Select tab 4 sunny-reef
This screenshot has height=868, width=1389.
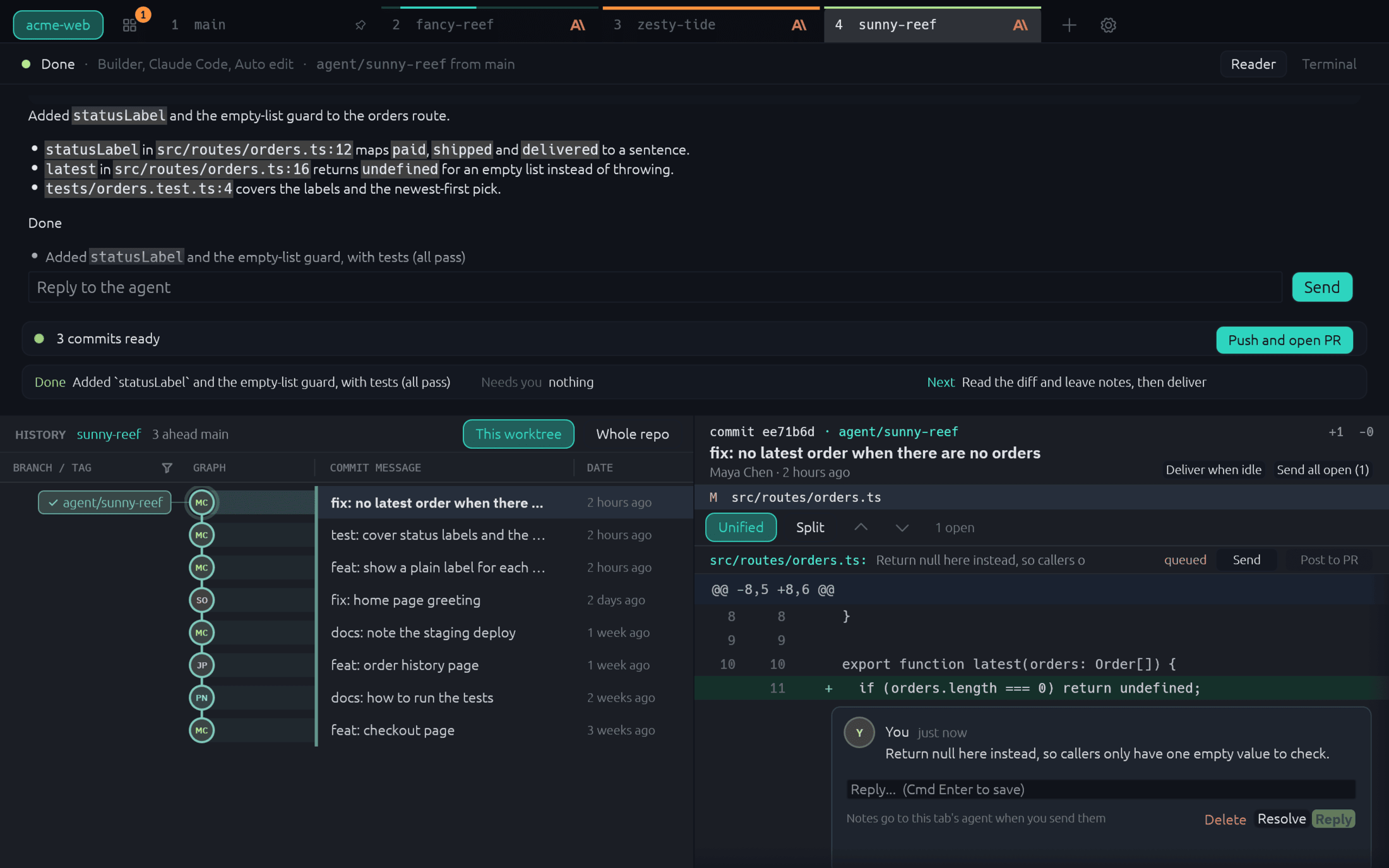pyautogui.click(x=933, y=25)
